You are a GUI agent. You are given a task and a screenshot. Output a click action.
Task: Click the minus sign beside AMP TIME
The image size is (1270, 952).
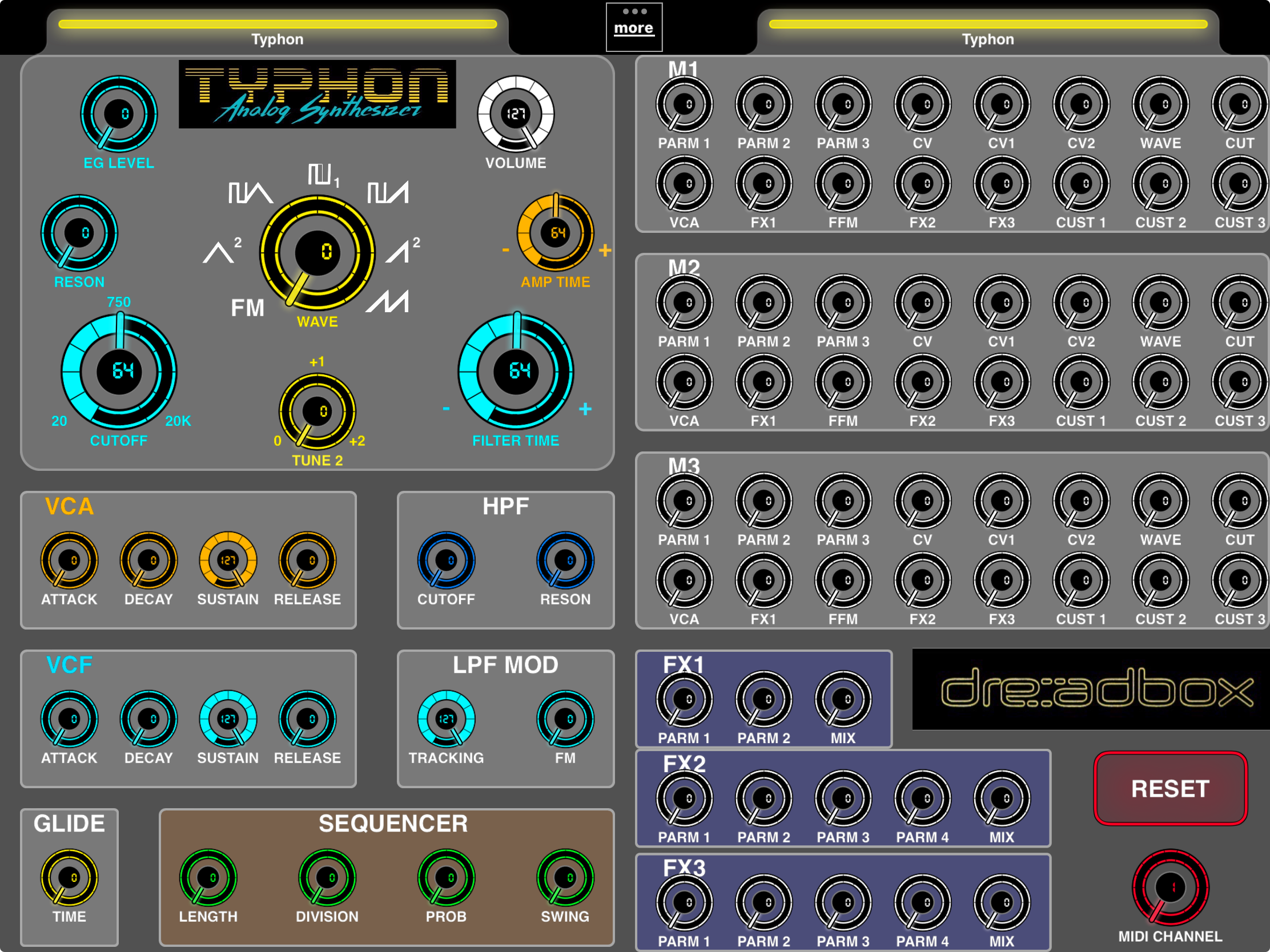(505, 249)
